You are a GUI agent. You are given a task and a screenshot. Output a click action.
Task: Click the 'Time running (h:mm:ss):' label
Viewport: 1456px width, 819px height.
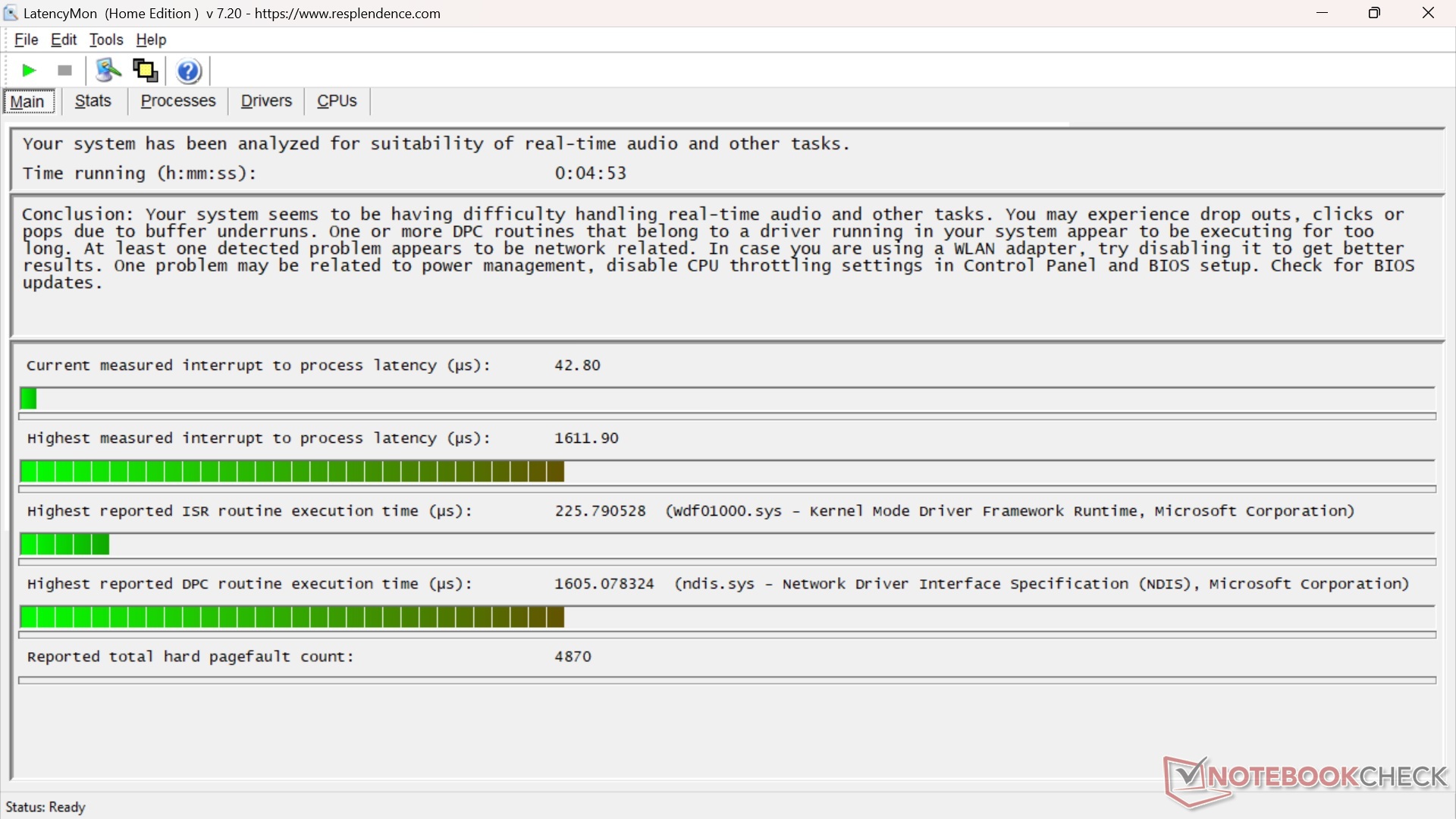pos(140,174)
